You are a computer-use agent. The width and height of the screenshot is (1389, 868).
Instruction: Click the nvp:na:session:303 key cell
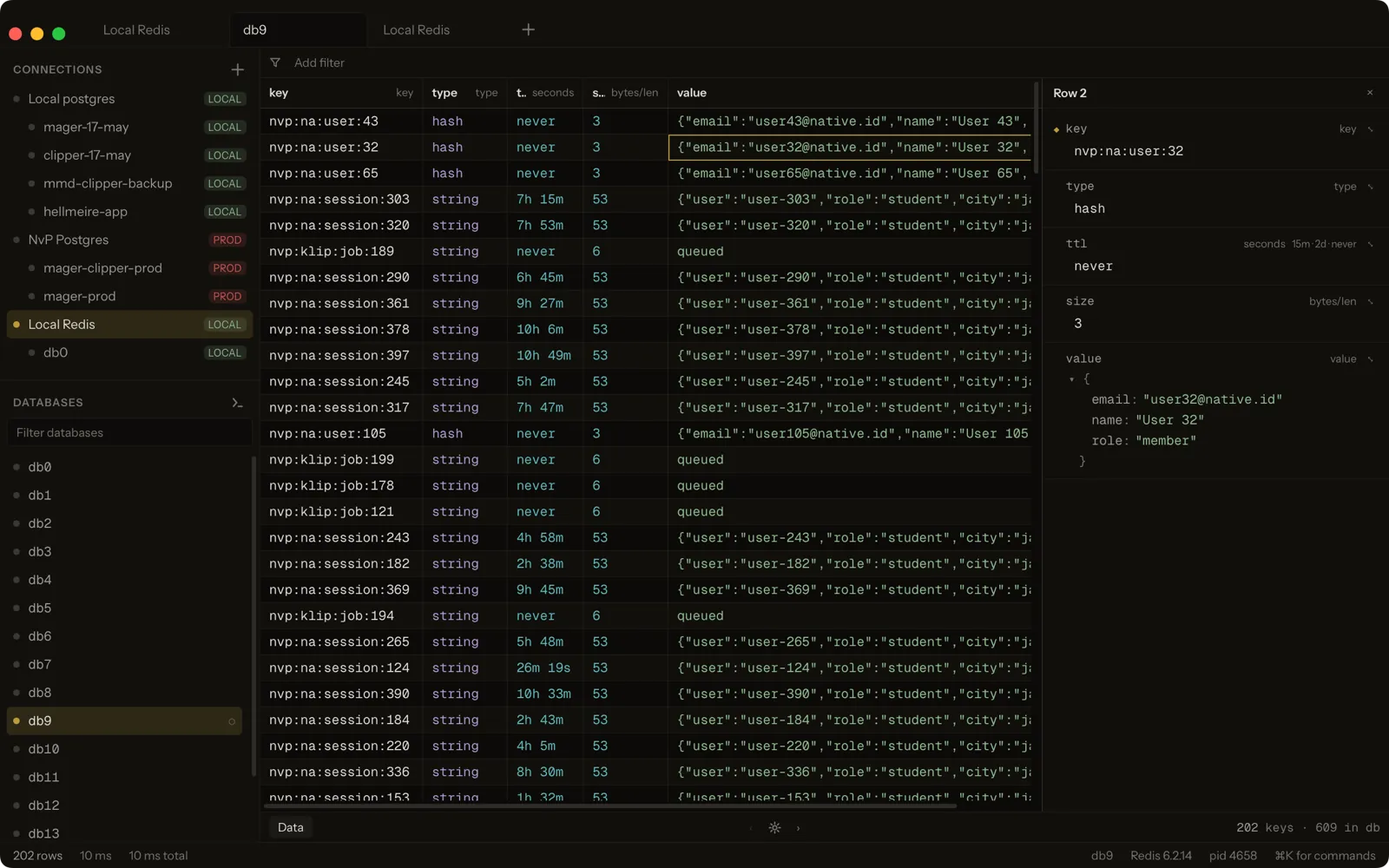click(341, 200)
